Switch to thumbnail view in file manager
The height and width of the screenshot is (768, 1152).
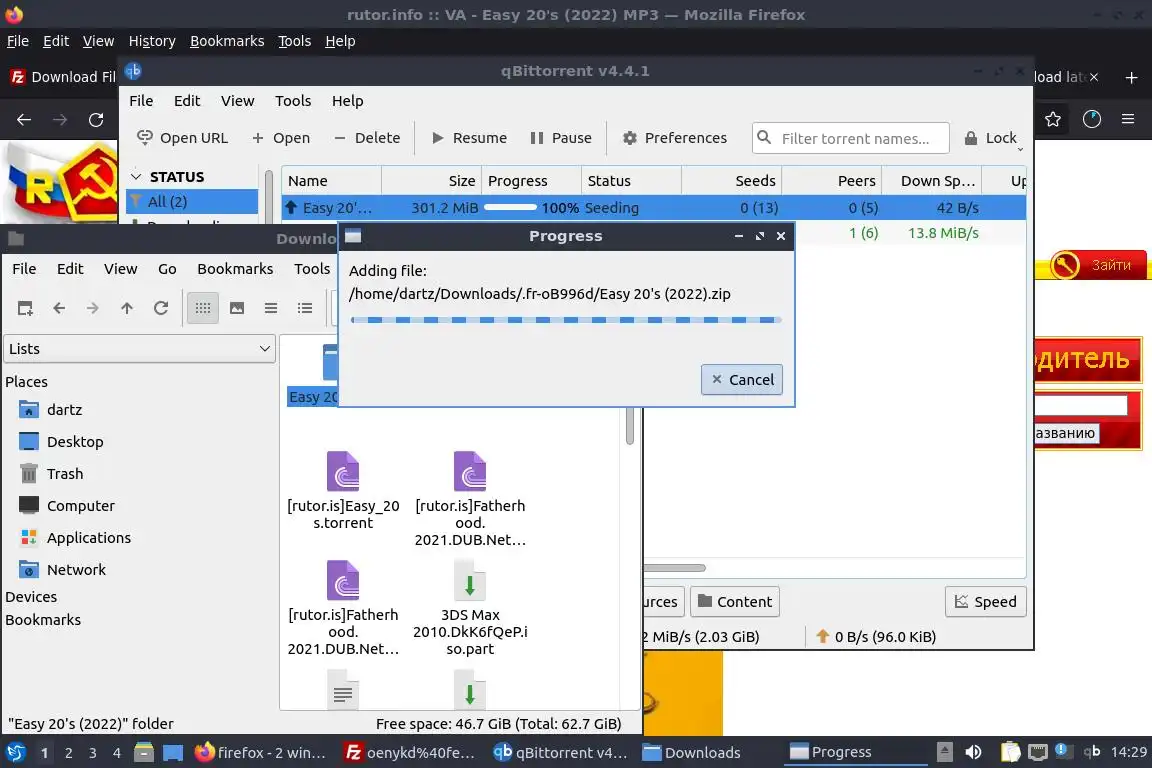[237, 308]
